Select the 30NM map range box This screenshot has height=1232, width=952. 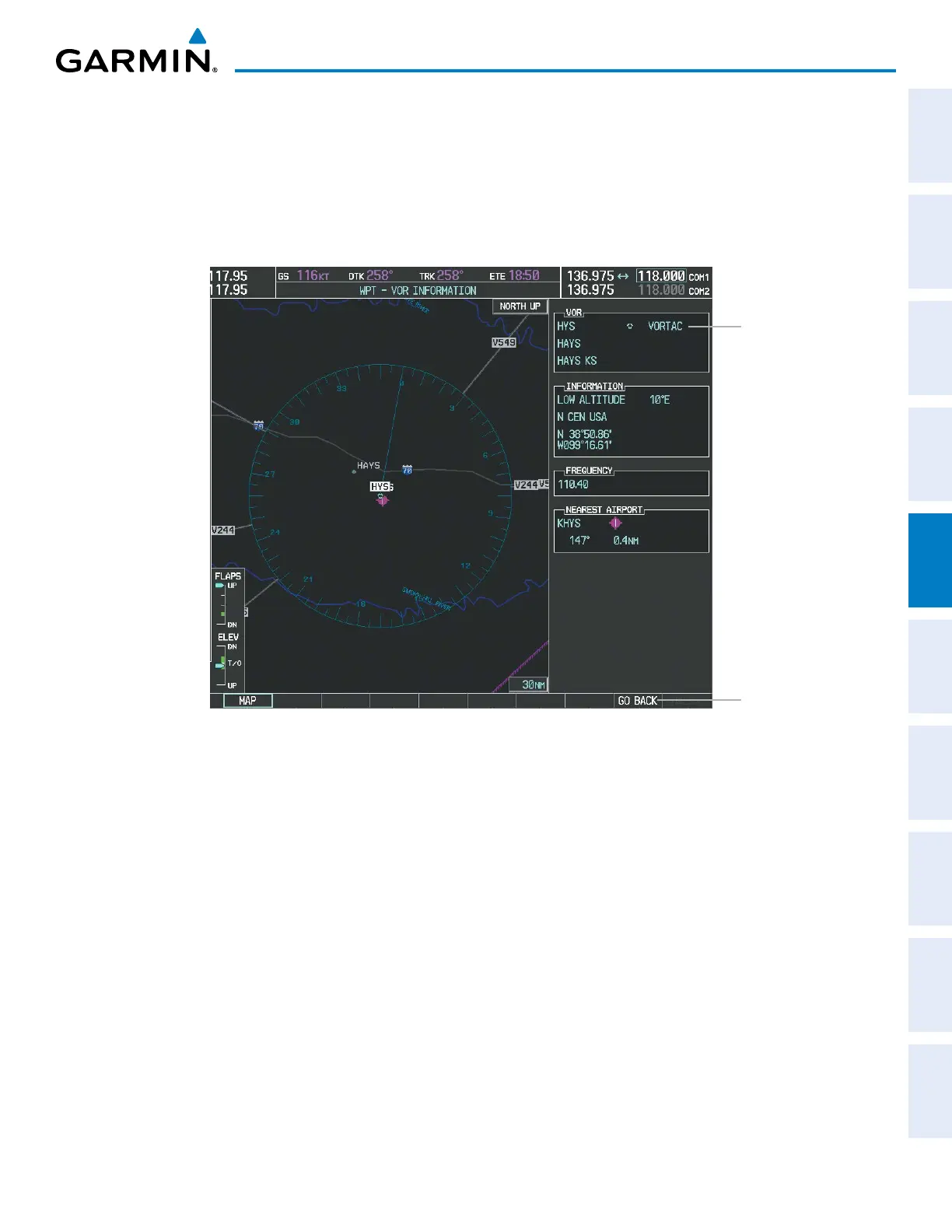pyautogui.click(x=529, y=685)
